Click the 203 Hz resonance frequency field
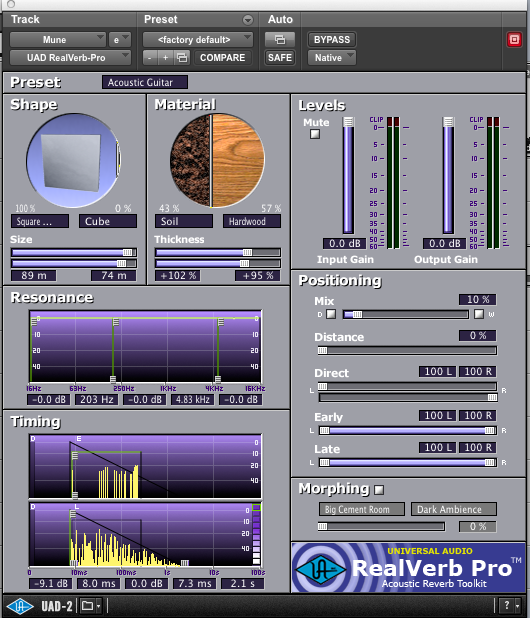Screen dimensions: 530x618 pyautogui.click(x=97, y=400)
